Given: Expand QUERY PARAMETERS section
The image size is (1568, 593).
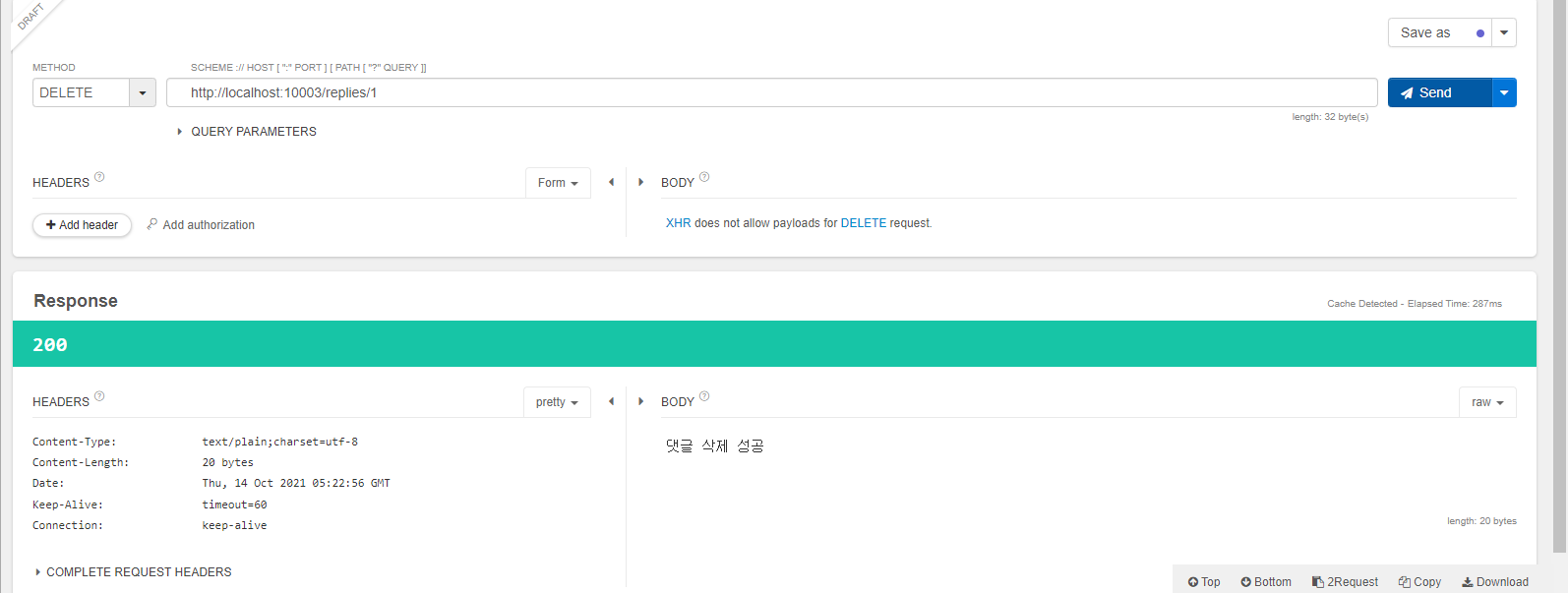Looking at the screenshot, I should click(247, 132).
